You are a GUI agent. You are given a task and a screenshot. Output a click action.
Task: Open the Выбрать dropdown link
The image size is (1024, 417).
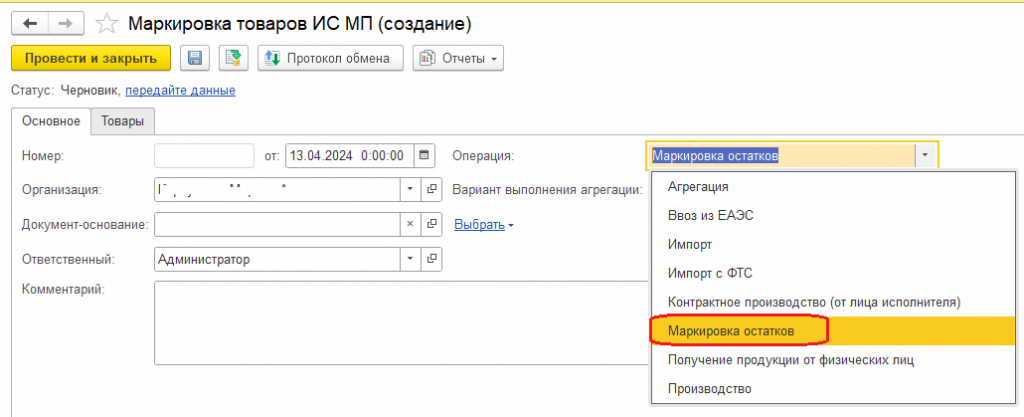[483, 224]
